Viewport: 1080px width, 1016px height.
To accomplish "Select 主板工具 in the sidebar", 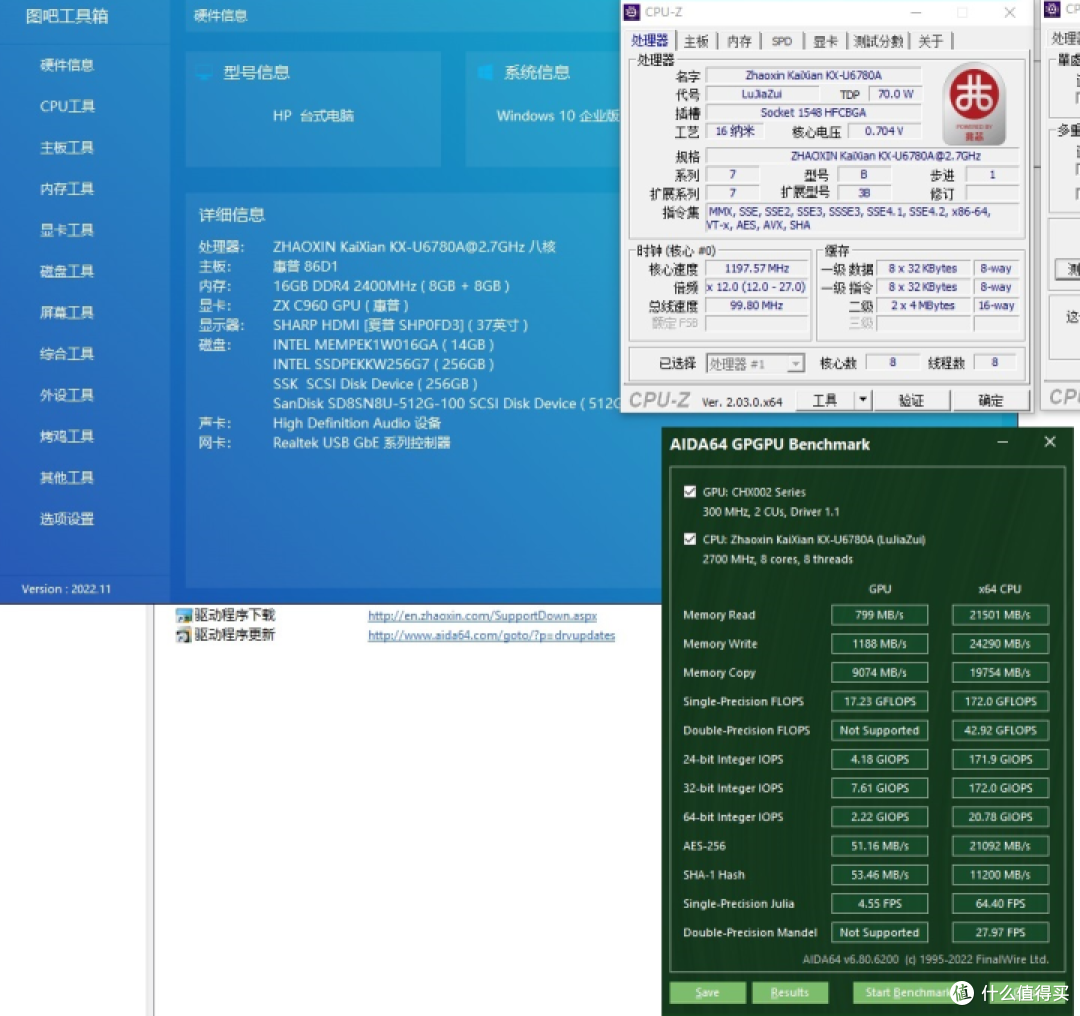I will pyautogui.click(x=67, y=147).
